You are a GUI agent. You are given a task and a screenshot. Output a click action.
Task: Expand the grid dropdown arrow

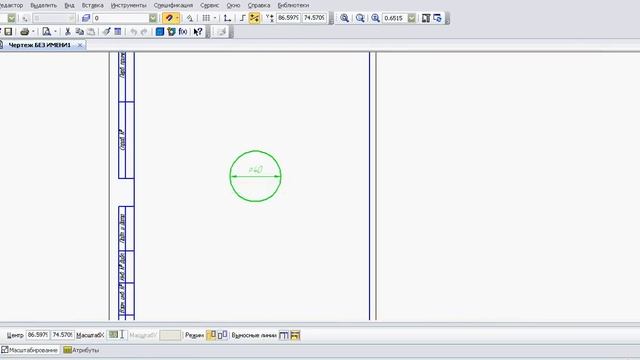pyautogui.click(x=215, y=18)
